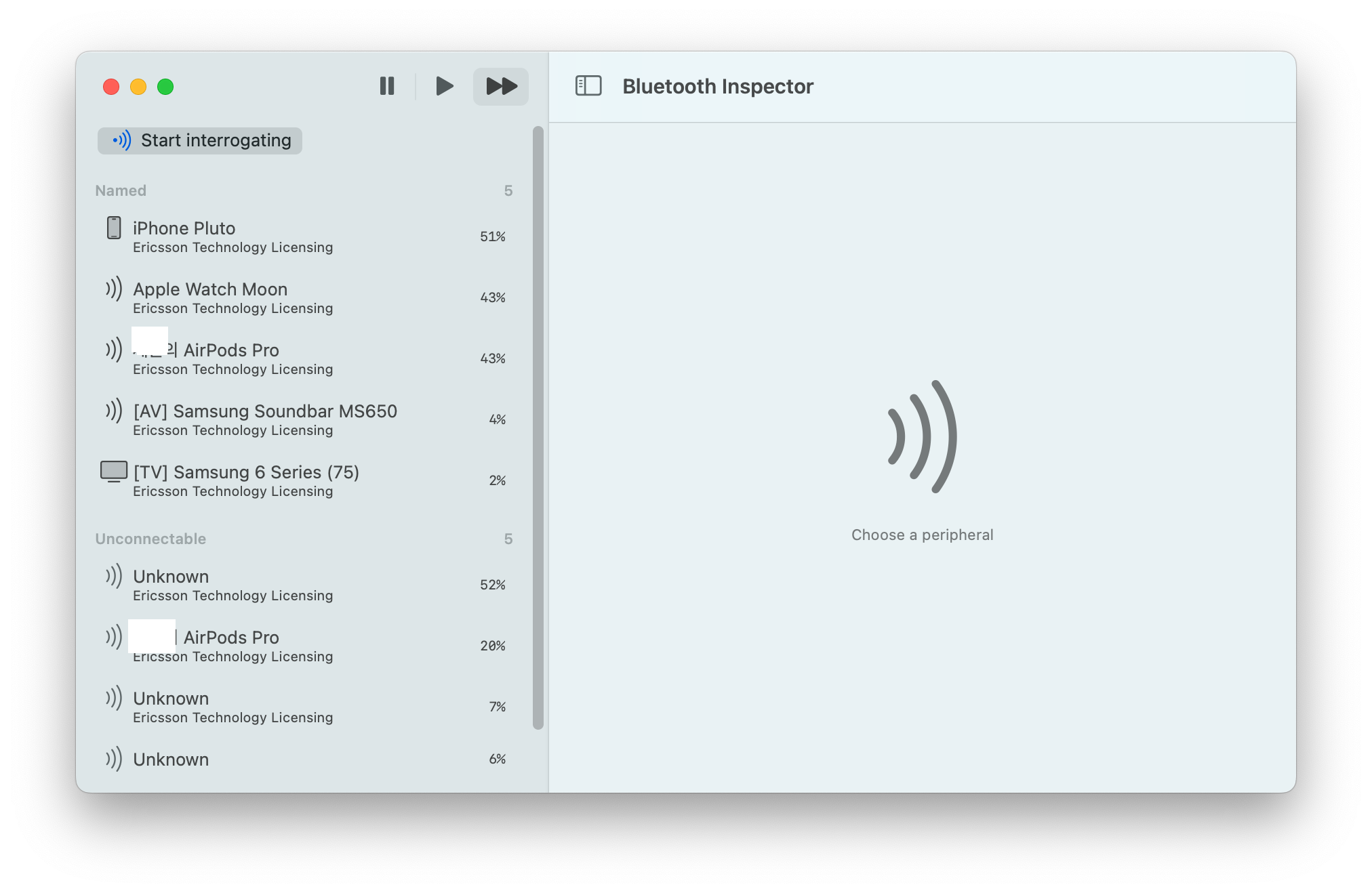Click the iPhone Pluto Bluetooth signal icon
This screenshot has height=893, width=1372.
pos(114,234)
